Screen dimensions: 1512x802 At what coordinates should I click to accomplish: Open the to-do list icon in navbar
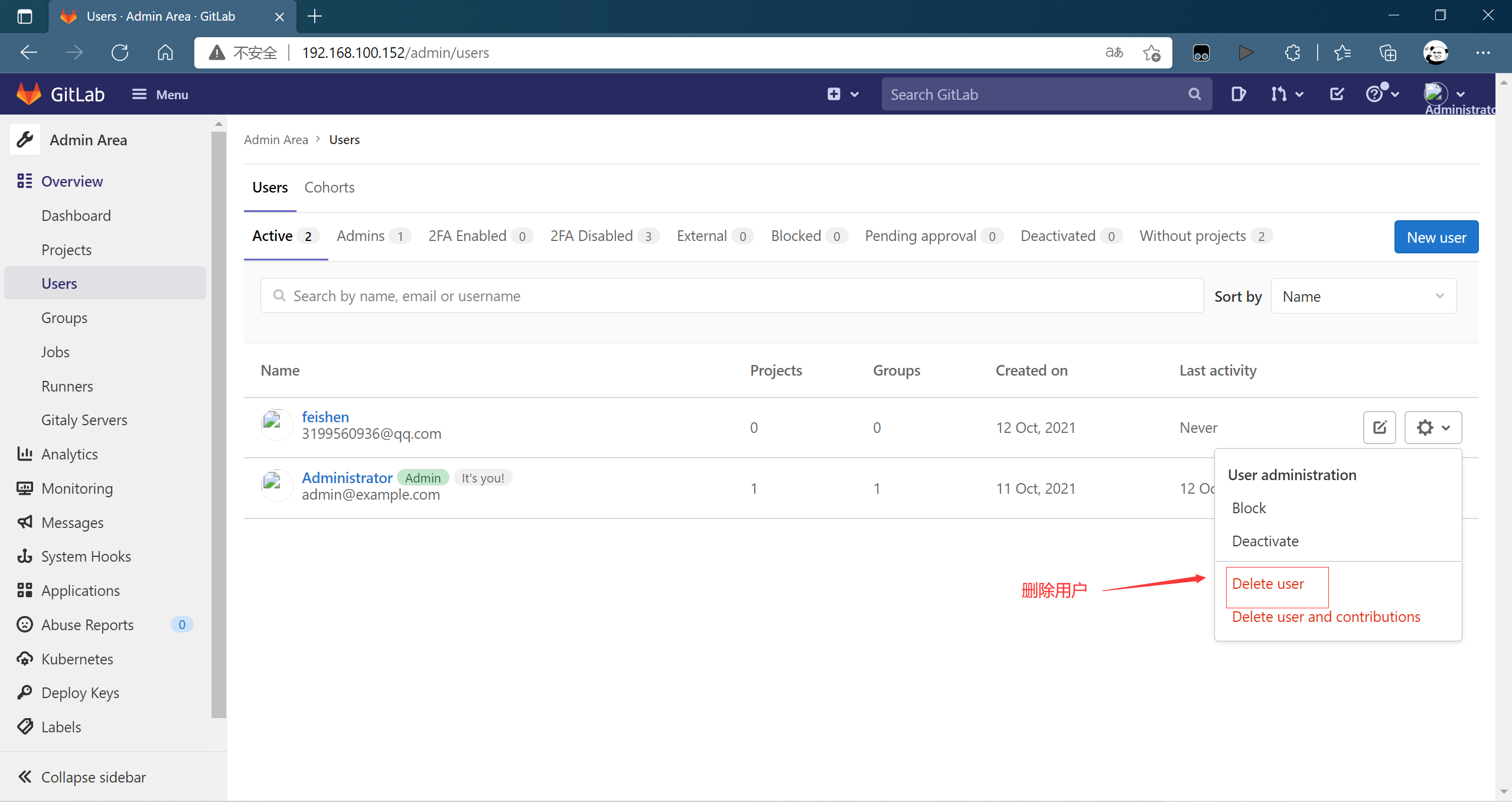(1337, 94)
